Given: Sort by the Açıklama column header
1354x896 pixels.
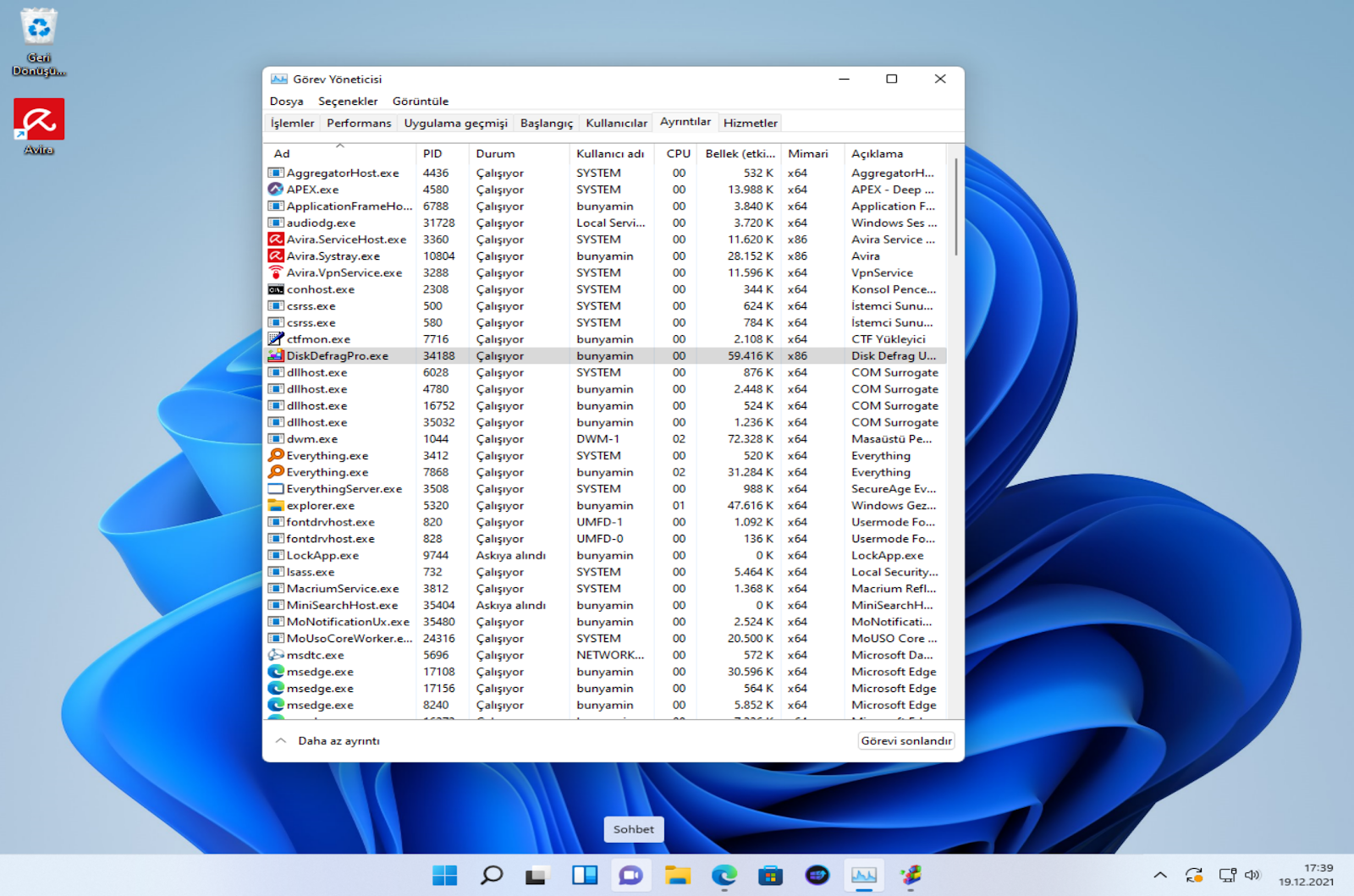Looking at the screenshot, I should [897, 154].
